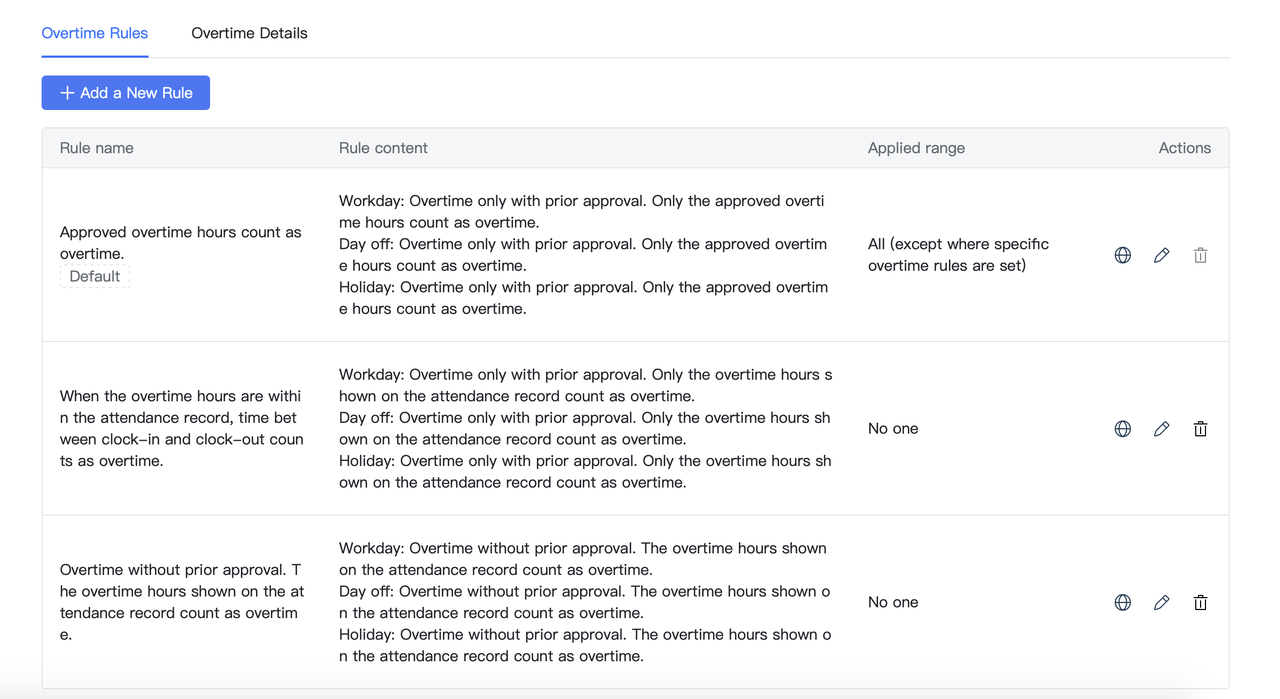Delete the clock-in and clock-out overtime rule
1280x699 pixels.
(1200, 429)
